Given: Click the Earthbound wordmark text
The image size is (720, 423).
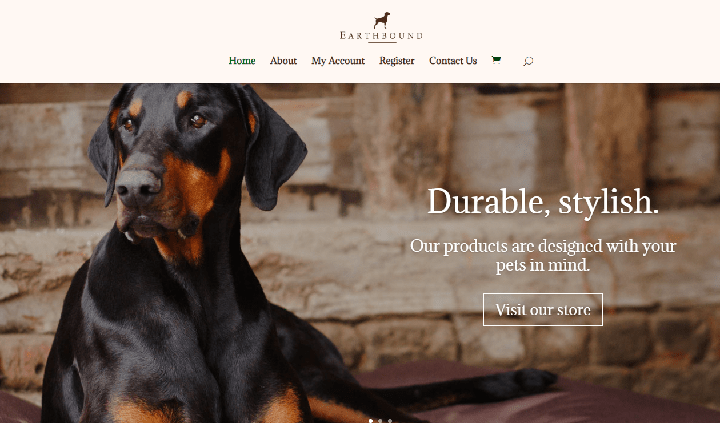Looking at the screenshot, I should 381,35.
